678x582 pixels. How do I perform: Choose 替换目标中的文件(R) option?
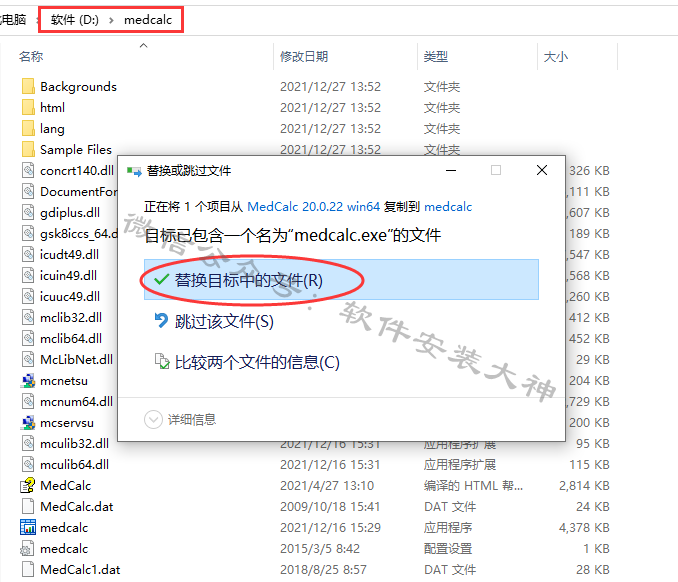click(x=341, y=280)
